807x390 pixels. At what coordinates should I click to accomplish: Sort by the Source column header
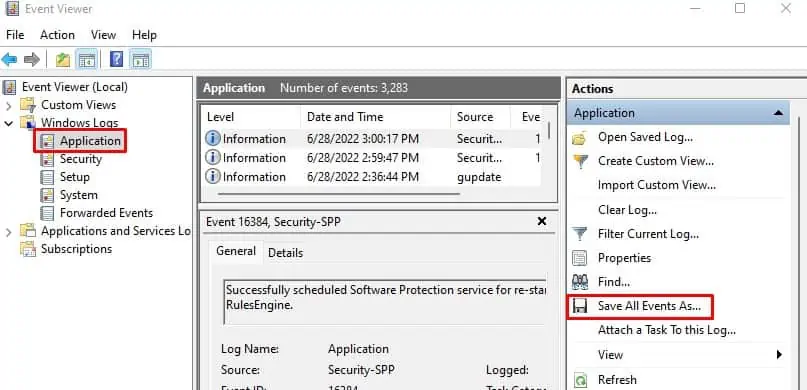(480, 117)
